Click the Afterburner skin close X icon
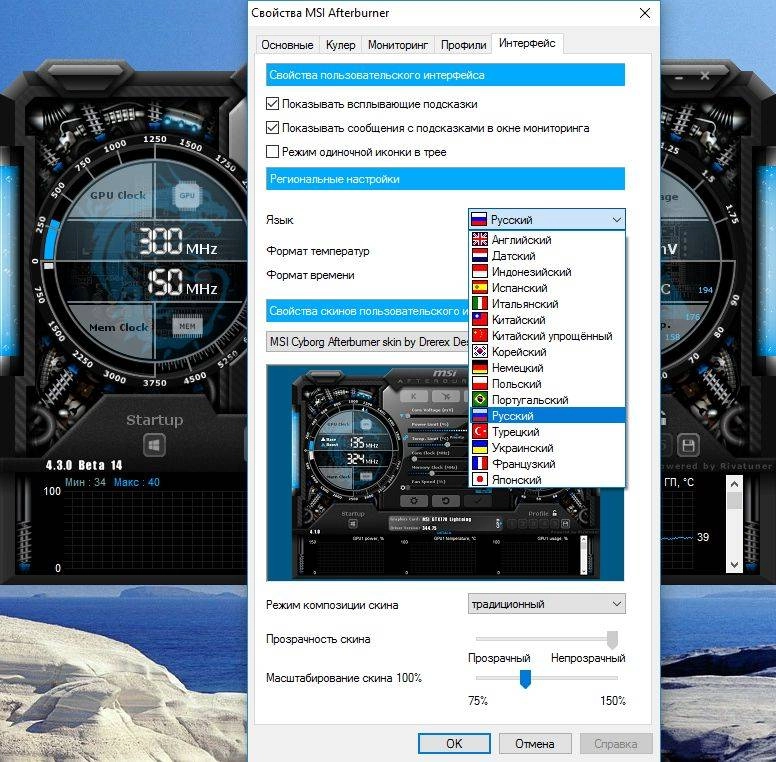Screen dimensions: 776x762 705,76
